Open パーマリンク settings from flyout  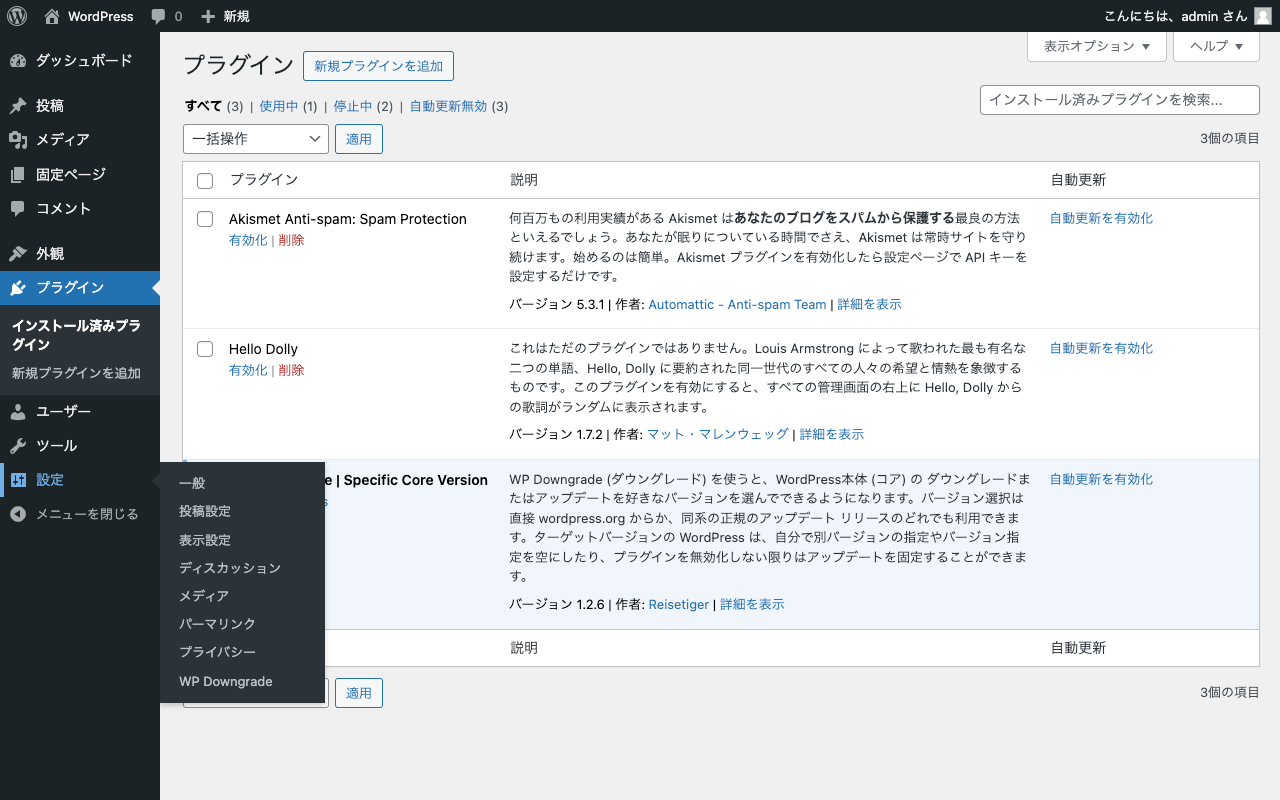[242, 624]
